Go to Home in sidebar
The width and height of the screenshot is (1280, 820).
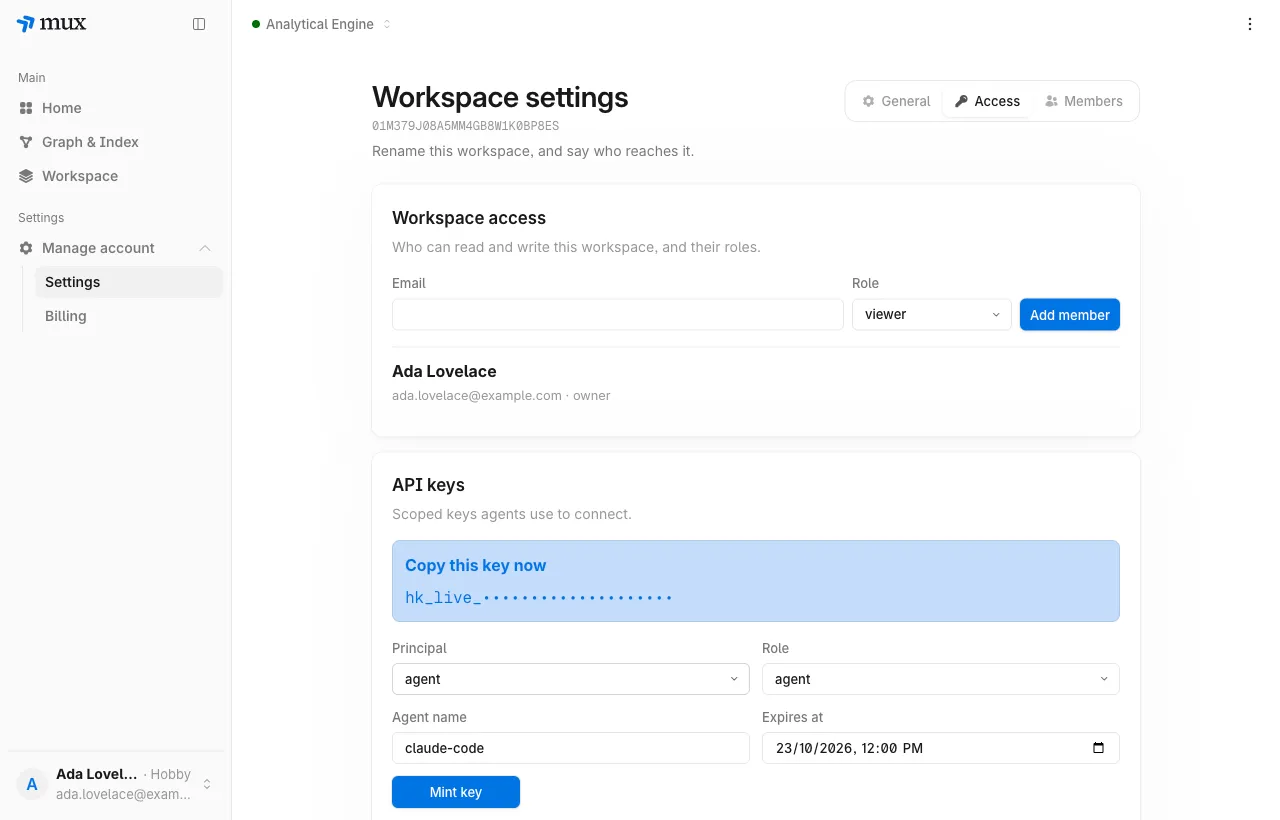(x=116, y=108)
